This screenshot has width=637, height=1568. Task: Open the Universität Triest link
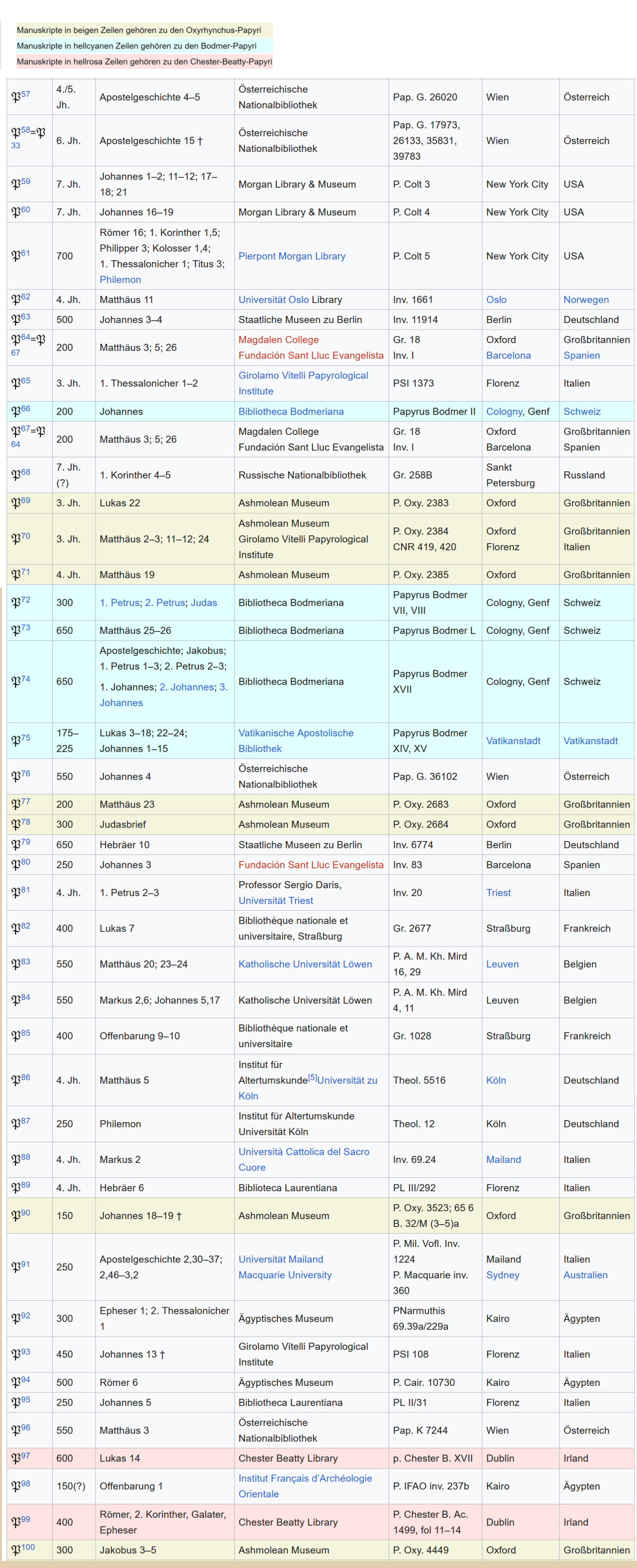tap(276, 901)
